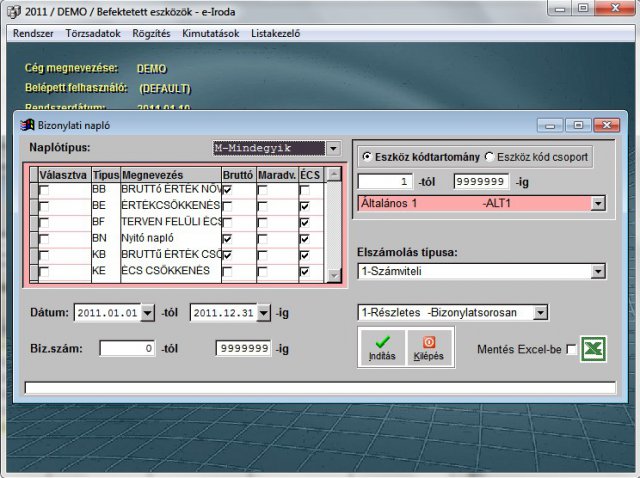Toggle the ÉCS checkbox in KE row

click(x=304, y=272)
